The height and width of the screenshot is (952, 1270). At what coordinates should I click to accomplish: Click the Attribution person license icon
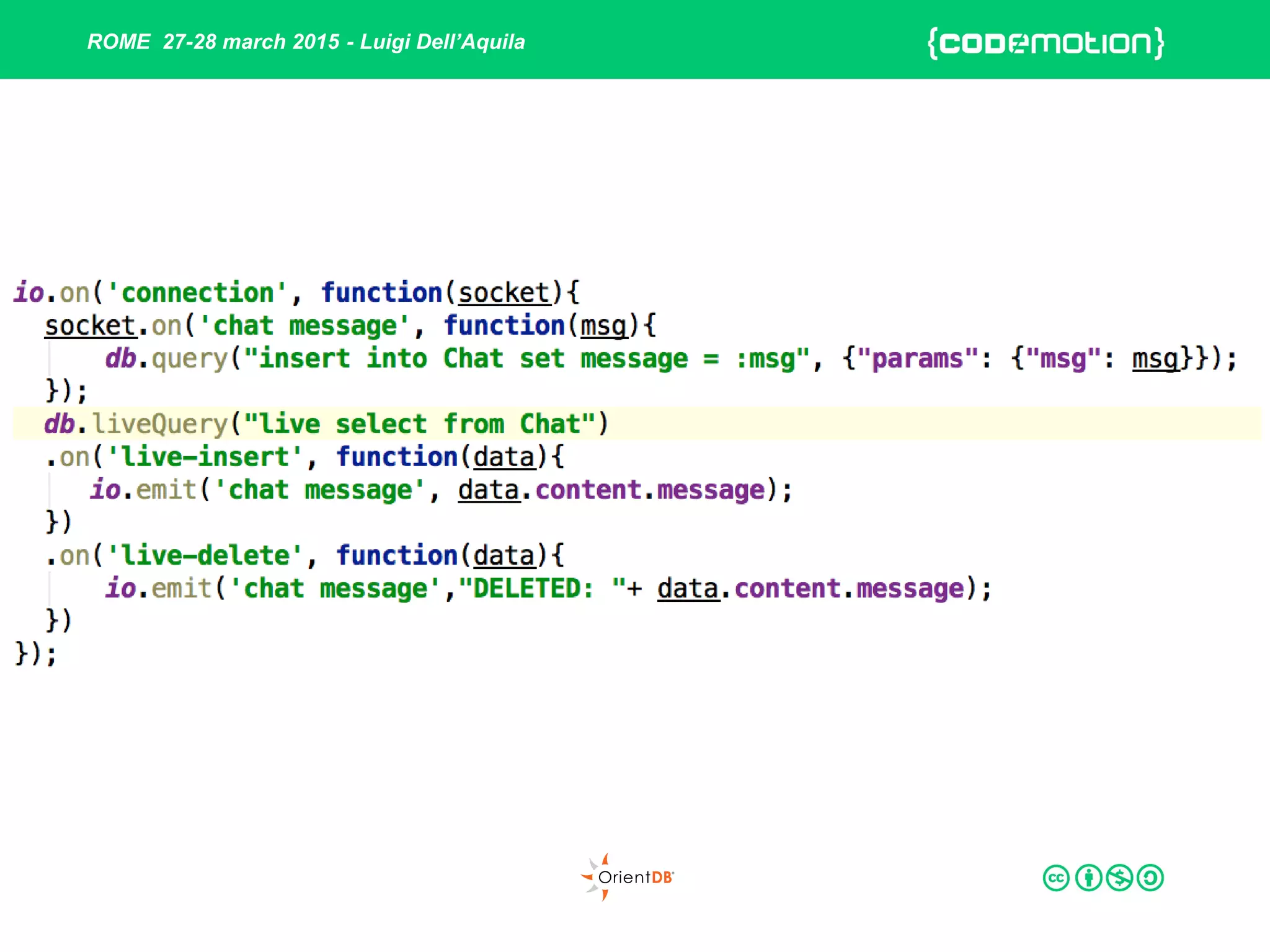(x=1088, y=878)
